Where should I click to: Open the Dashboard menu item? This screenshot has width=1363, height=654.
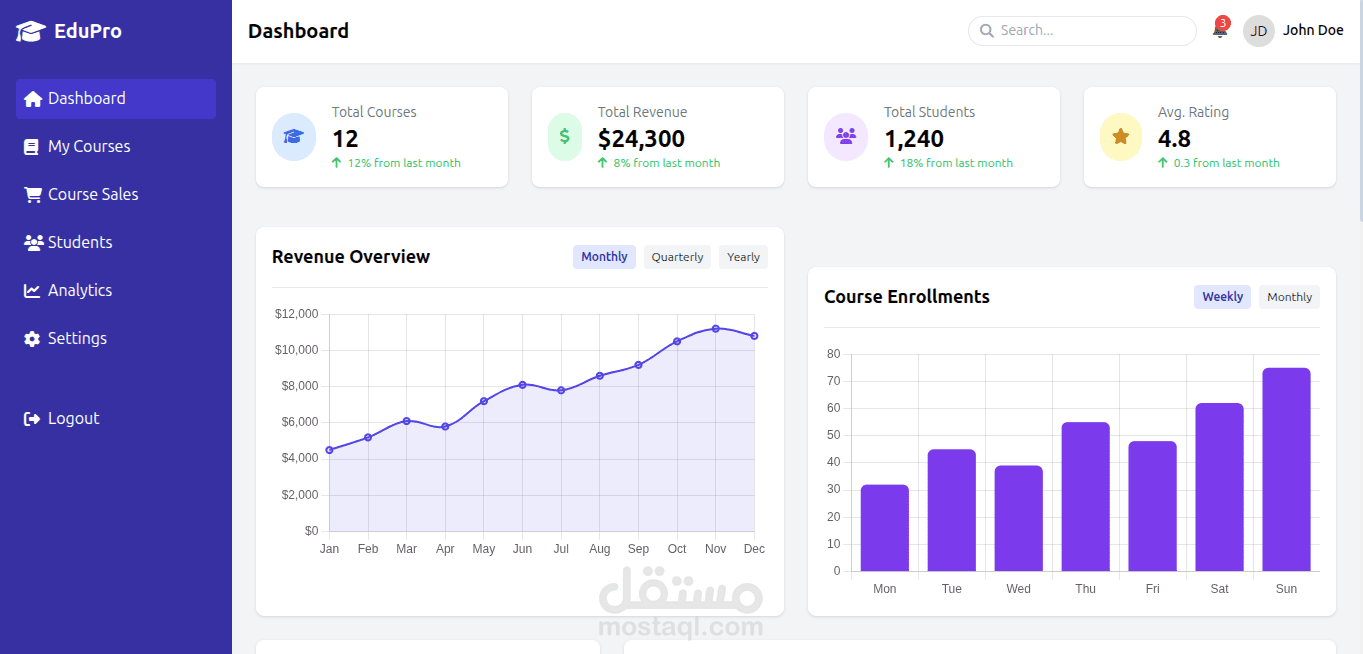116,99
